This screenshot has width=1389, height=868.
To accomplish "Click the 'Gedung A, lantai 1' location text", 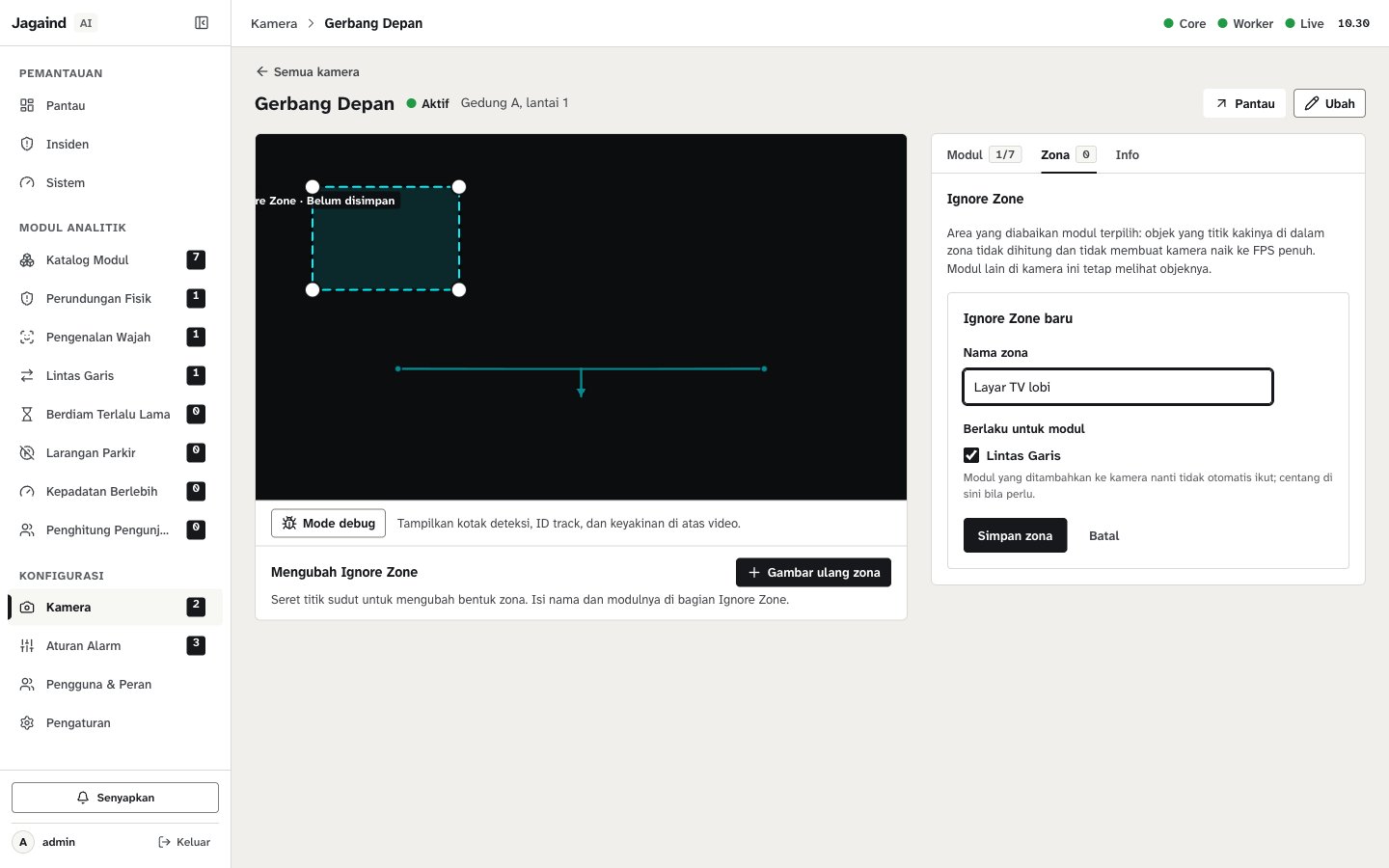I will pyautogui.click(x=514, y=102).
